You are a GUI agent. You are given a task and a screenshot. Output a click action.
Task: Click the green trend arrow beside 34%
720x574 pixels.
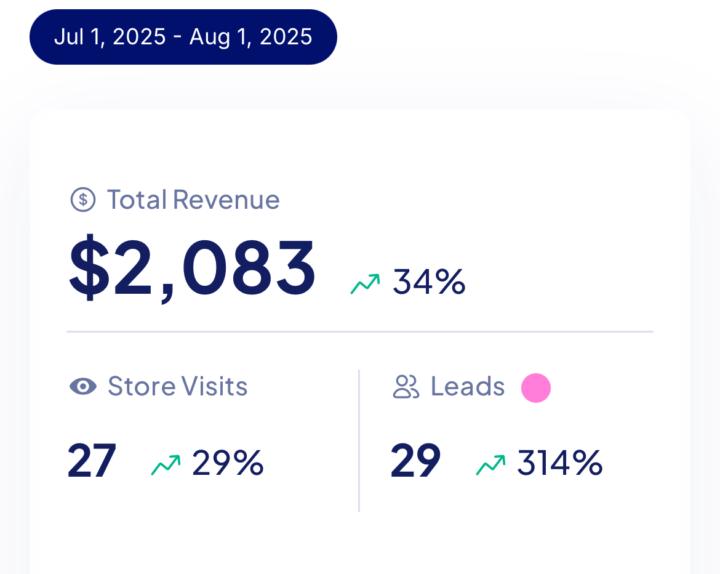point(366,283)
